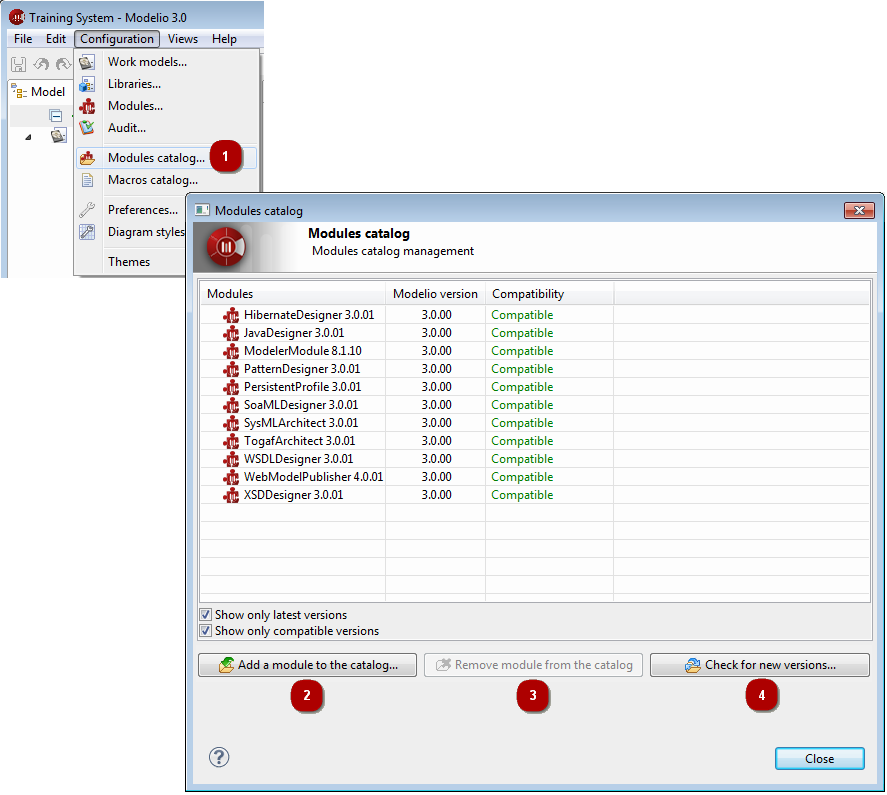This screenshot has height=795, width=887.
Task: Click the Libraries menu icon
Action: (x=87, y=84)
